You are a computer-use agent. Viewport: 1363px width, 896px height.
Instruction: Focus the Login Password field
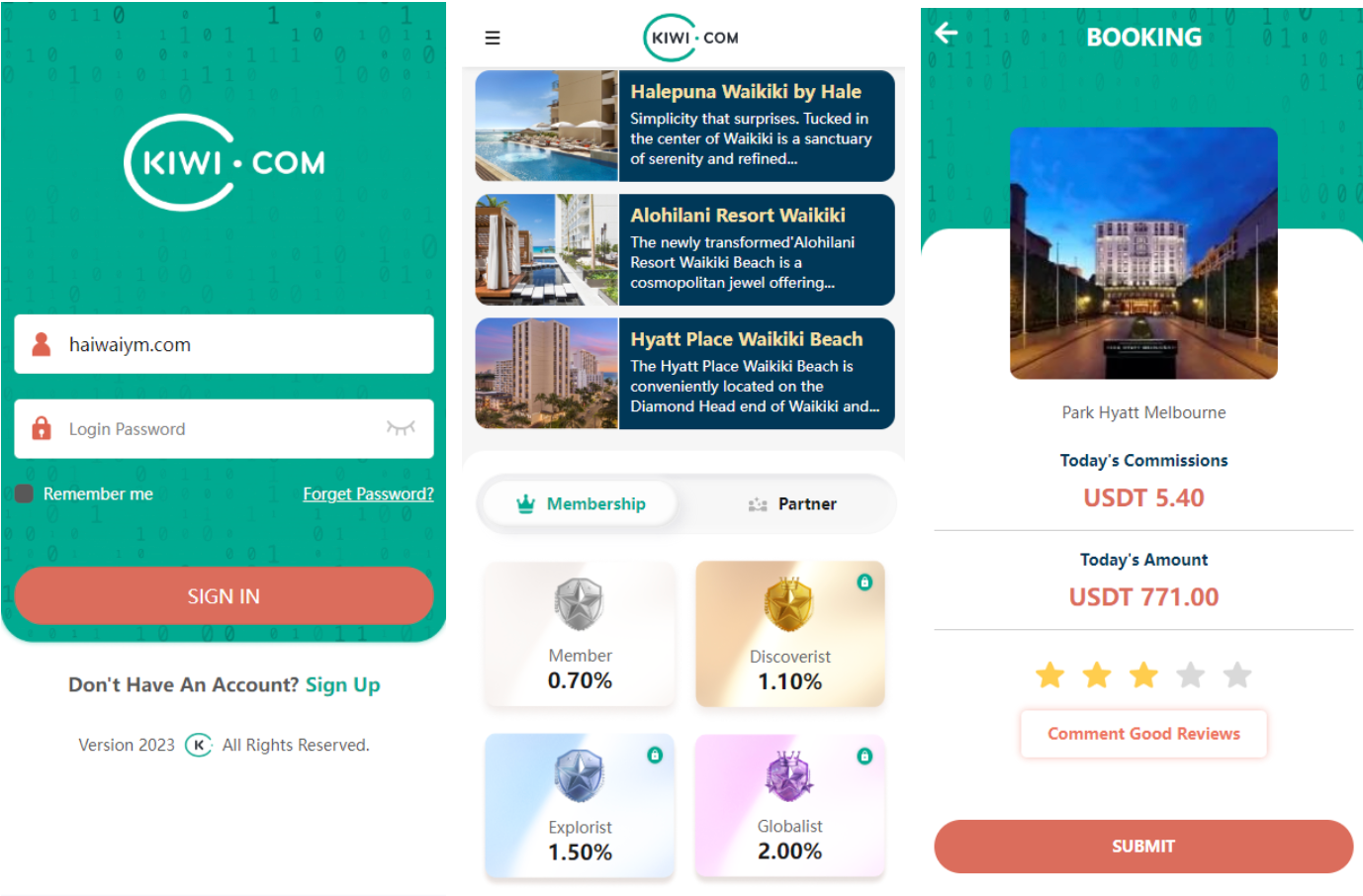pos(224,428)
